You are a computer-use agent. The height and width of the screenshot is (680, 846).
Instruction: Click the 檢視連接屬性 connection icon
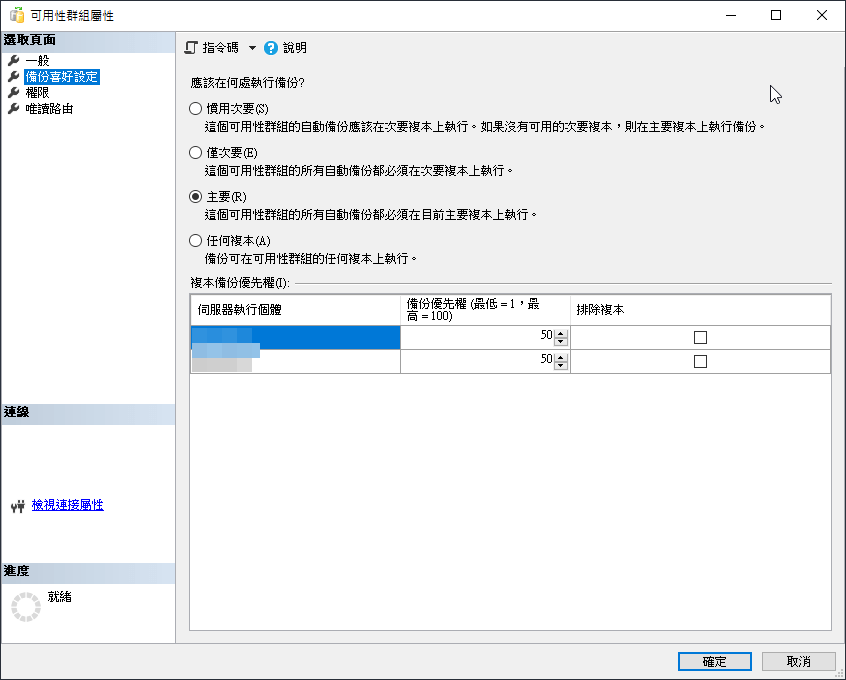16,506
